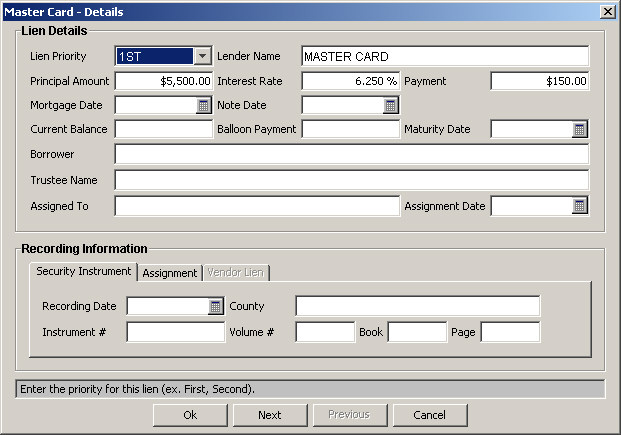Click the Principal Amount field
This screenshot has height=435, width=621.
pos(164,81)
